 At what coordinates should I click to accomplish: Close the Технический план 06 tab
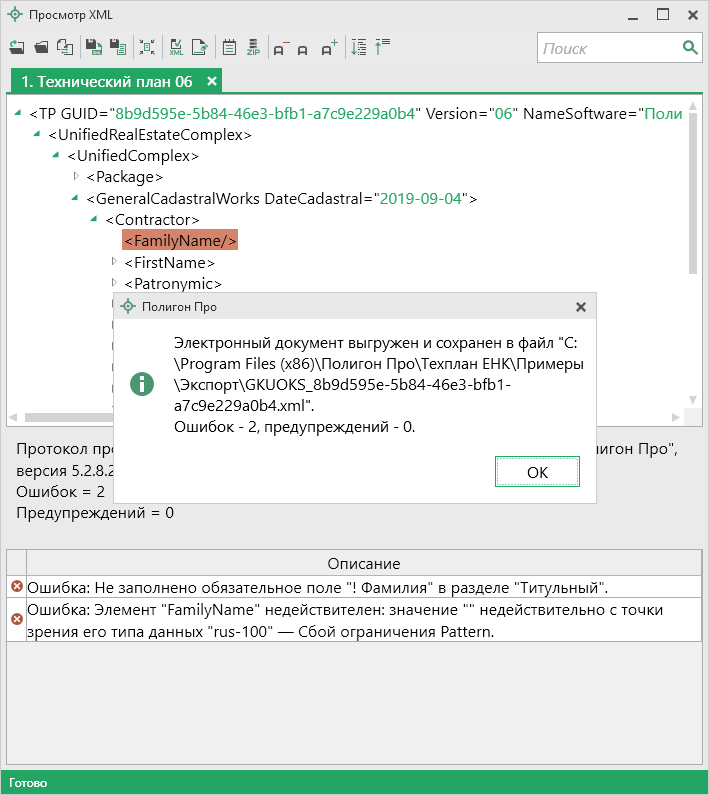coord(211,81)
